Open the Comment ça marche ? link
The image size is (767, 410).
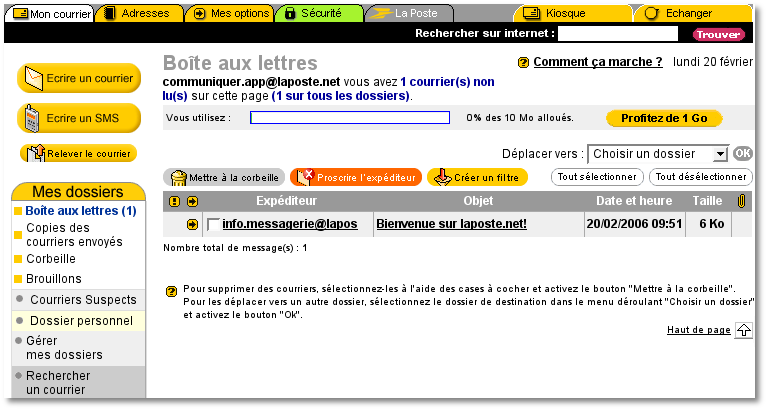click(x=598, y=62)
